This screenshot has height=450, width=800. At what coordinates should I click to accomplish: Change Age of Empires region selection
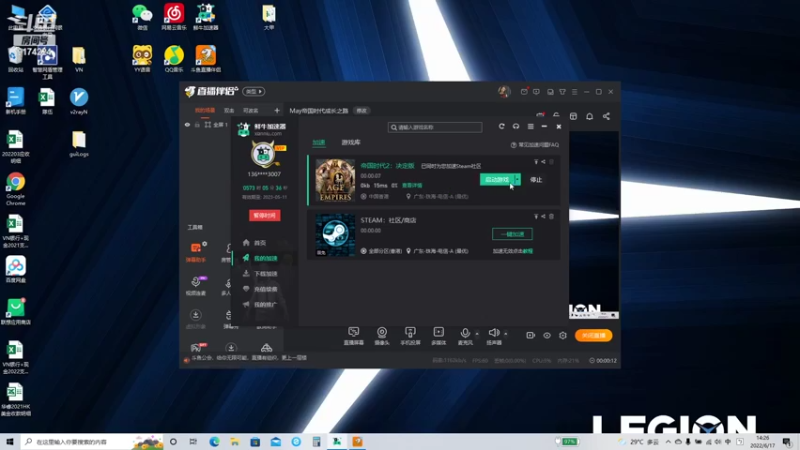(374, 196)
